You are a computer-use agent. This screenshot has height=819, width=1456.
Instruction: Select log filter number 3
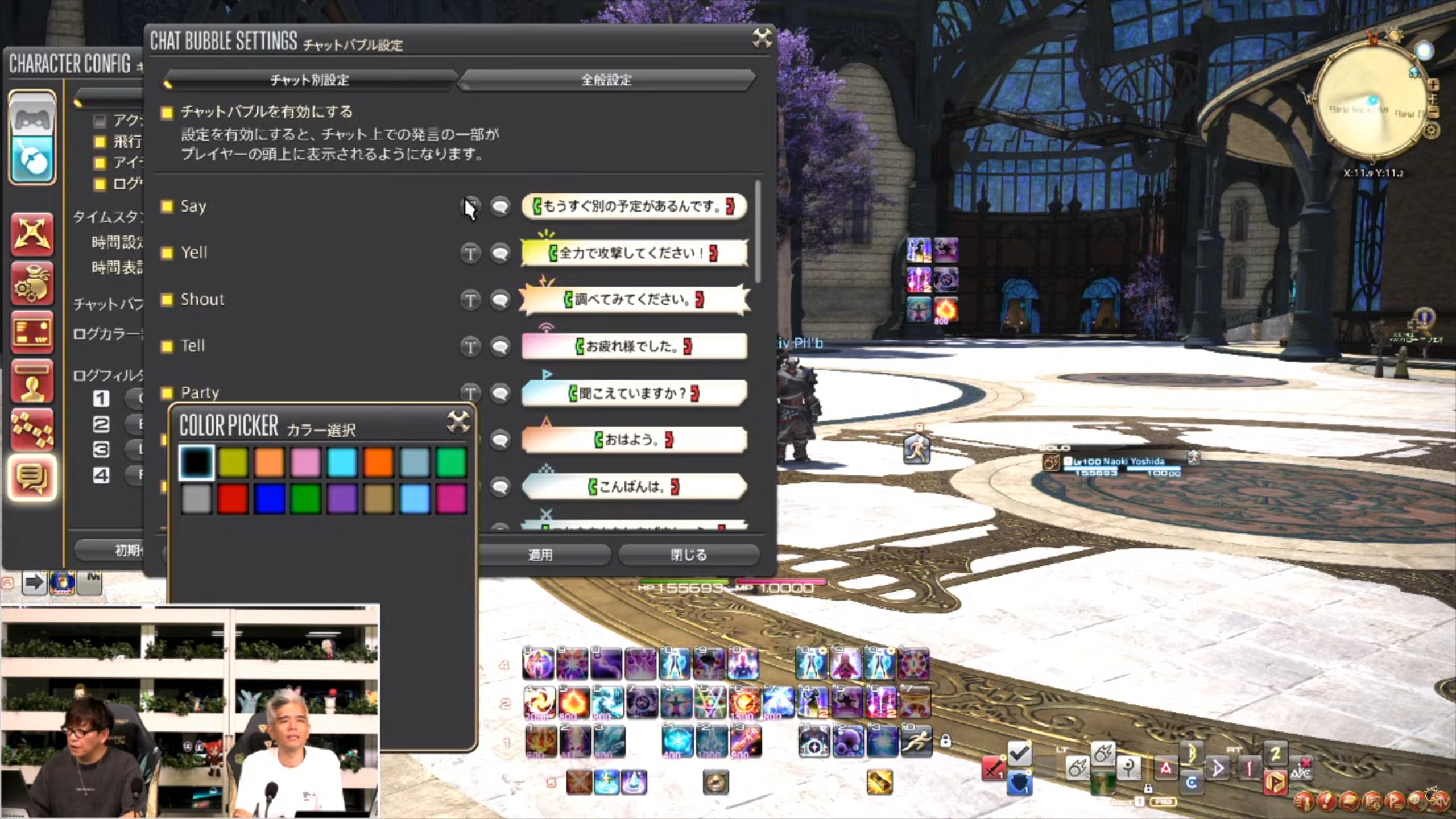tap(101, 450)
